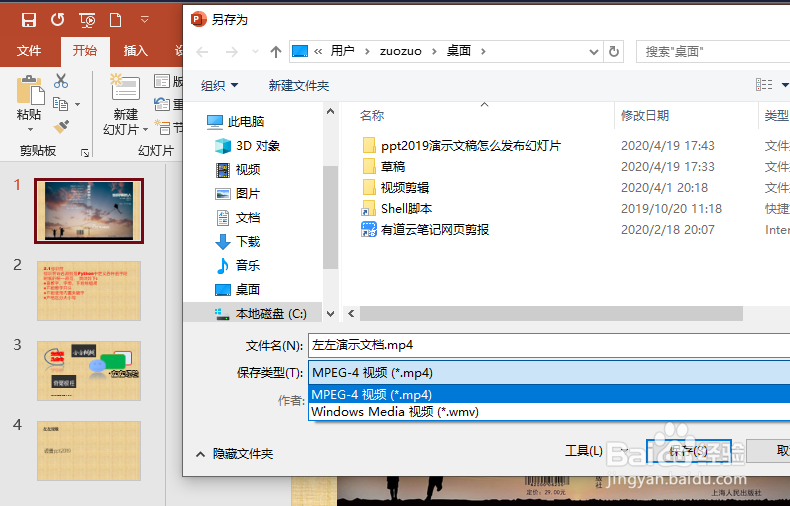Open the Copy options dropdown arrow
Screen dimensions: 790x506
point(77,104)
